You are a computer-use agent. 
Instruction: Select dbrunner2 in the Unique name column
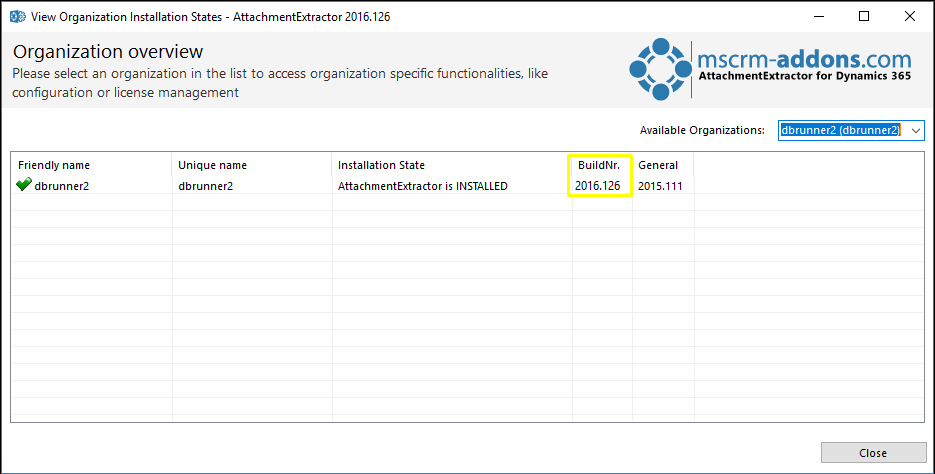click(x=206, y=186)
